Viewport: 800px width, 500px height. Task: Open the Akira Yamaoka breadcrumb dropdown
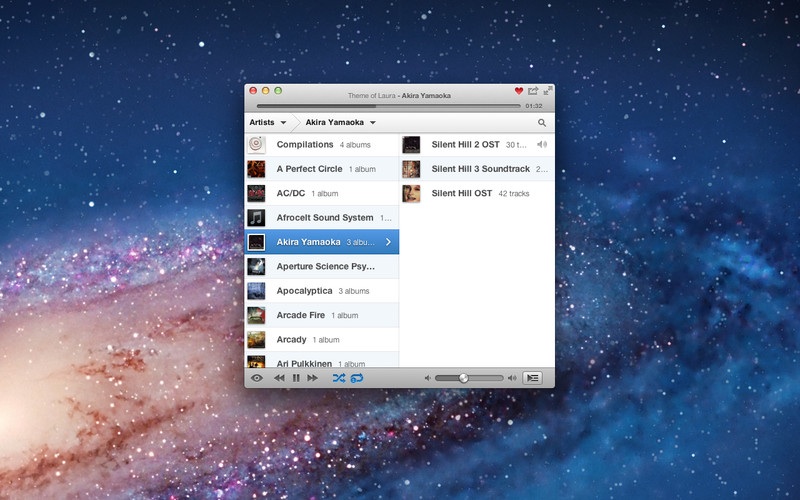point(340,123)
